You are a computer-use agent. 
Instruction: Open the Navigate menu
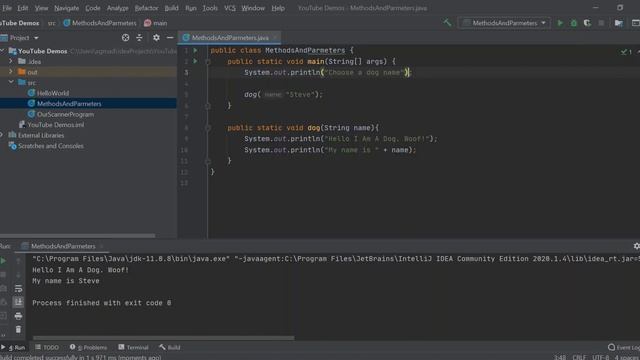(67, 8)
